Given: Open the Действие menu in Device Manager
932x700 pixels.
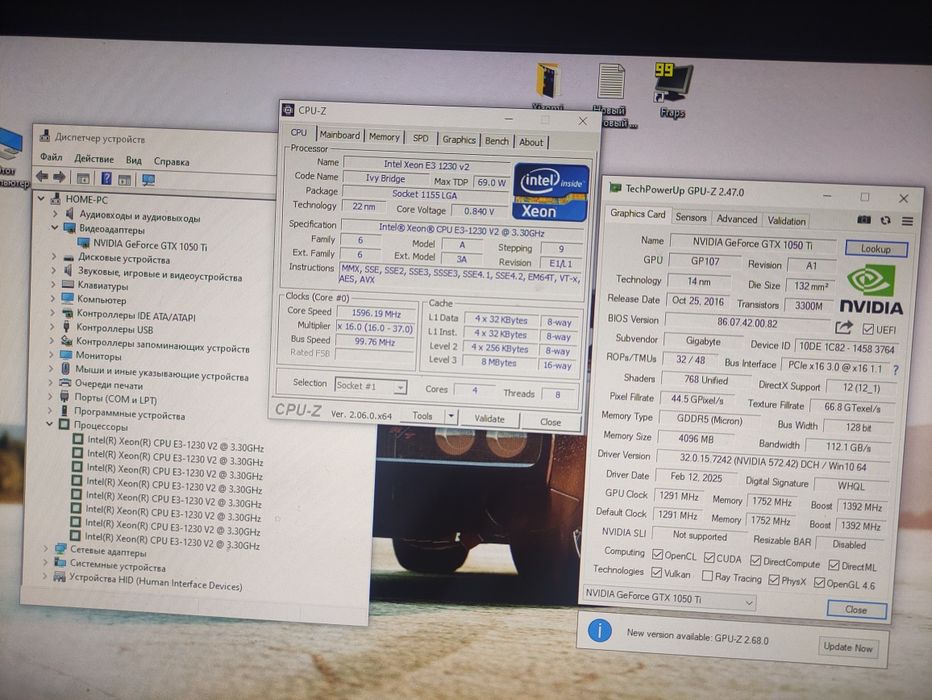Looking at the screenshot, I should point(94,159).
